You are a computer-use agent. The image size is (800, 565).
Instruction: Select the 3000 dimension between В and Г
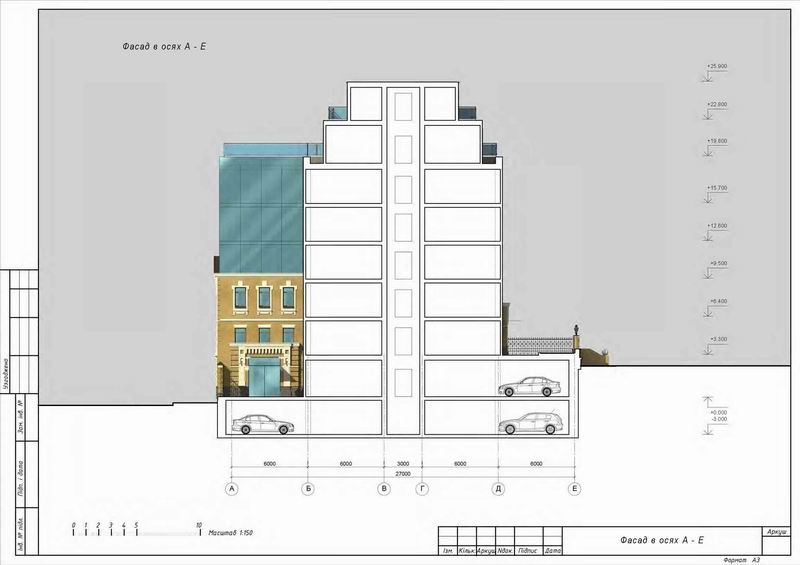tap(403, 465)
